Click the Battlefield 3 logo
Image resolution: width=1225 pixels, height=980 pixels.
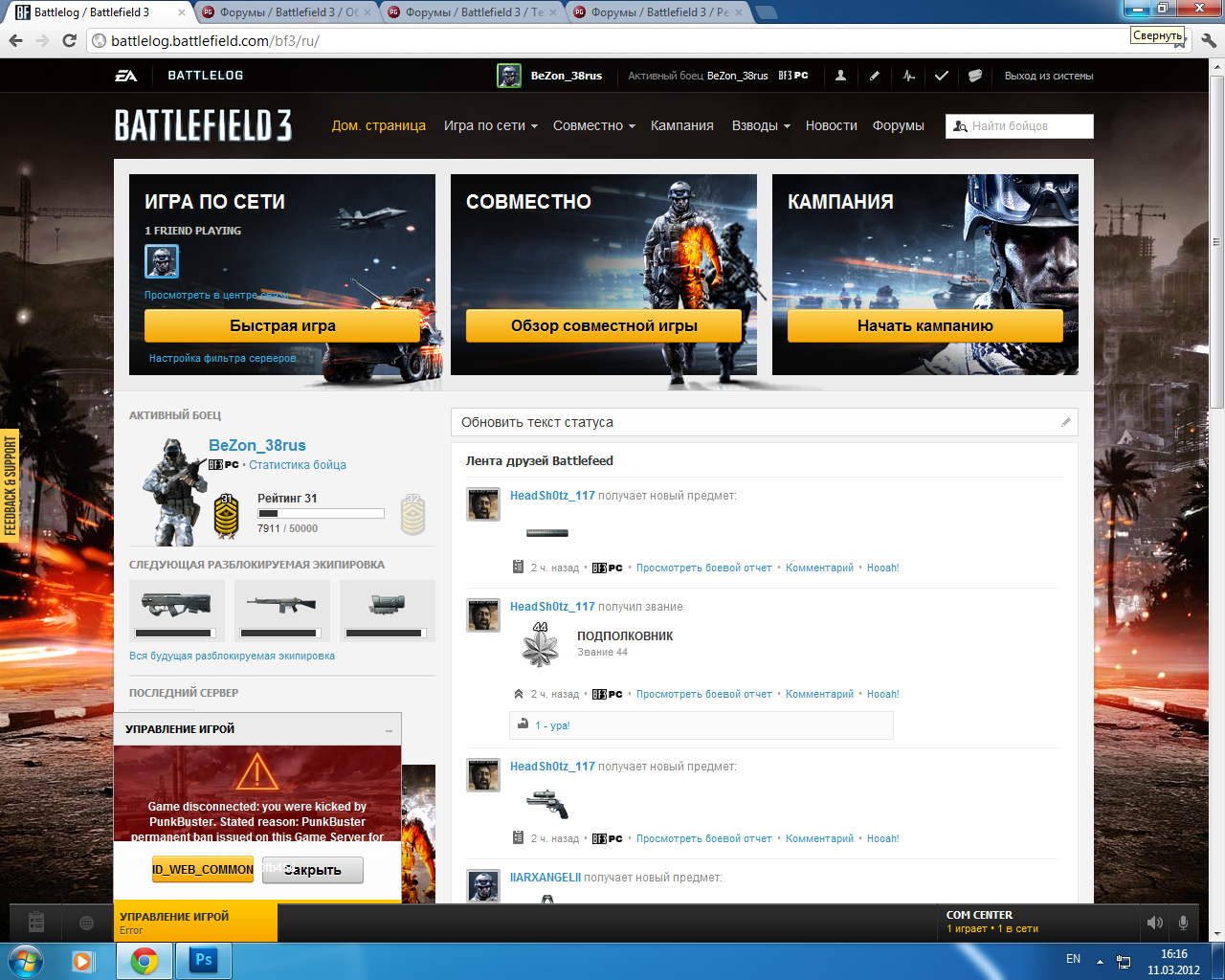(203, 125)
